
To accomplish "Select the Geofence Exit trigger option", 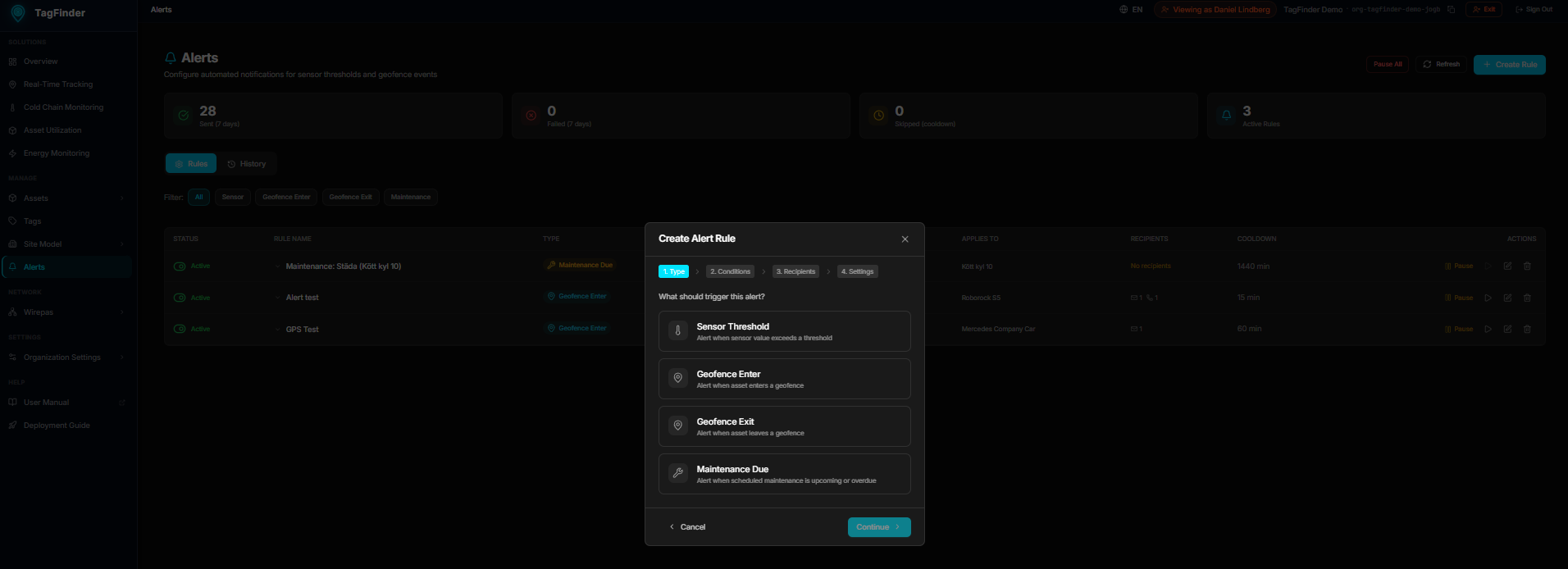I will (x=784, y=426).
